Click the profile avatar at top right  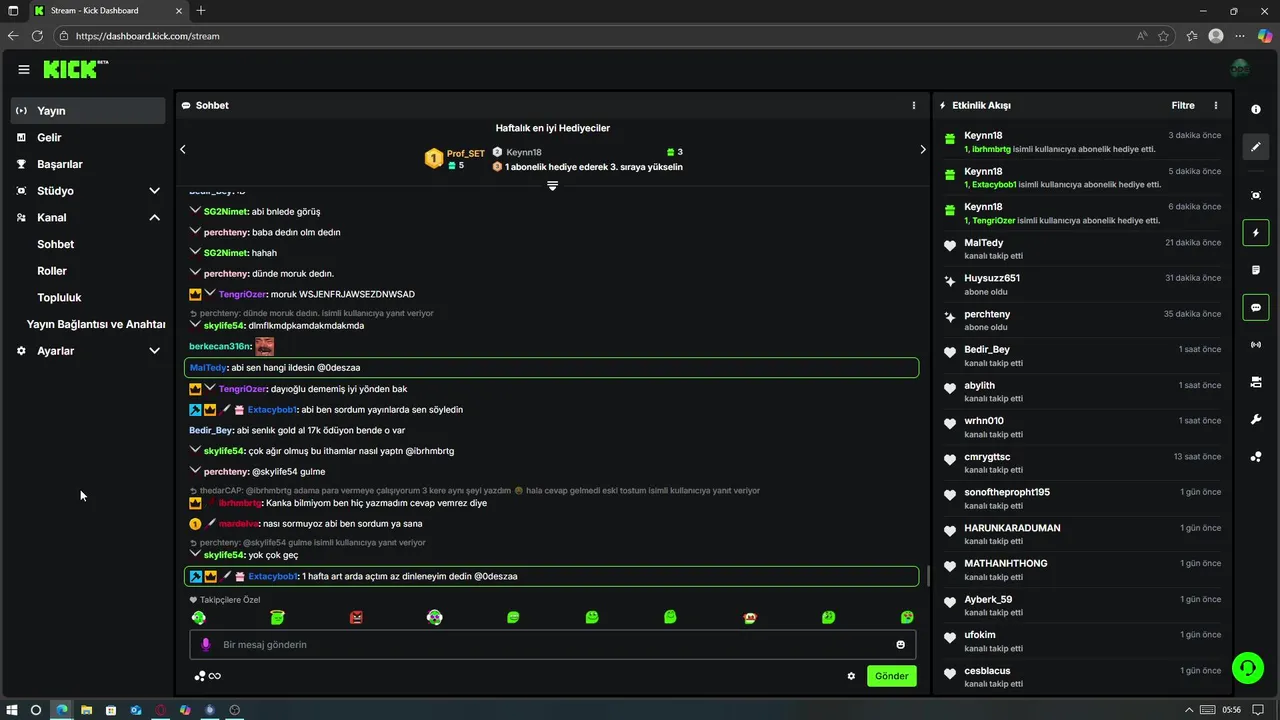click(x=1240, y=69)
